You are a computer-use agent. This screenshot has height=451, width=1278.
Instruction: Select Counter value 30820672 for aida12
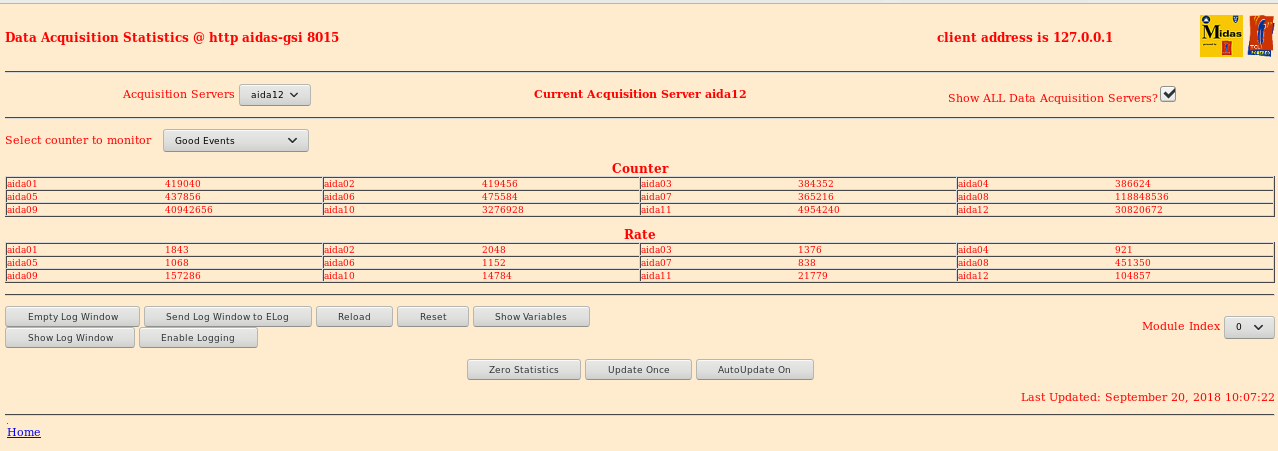[x=1139, y=210]
